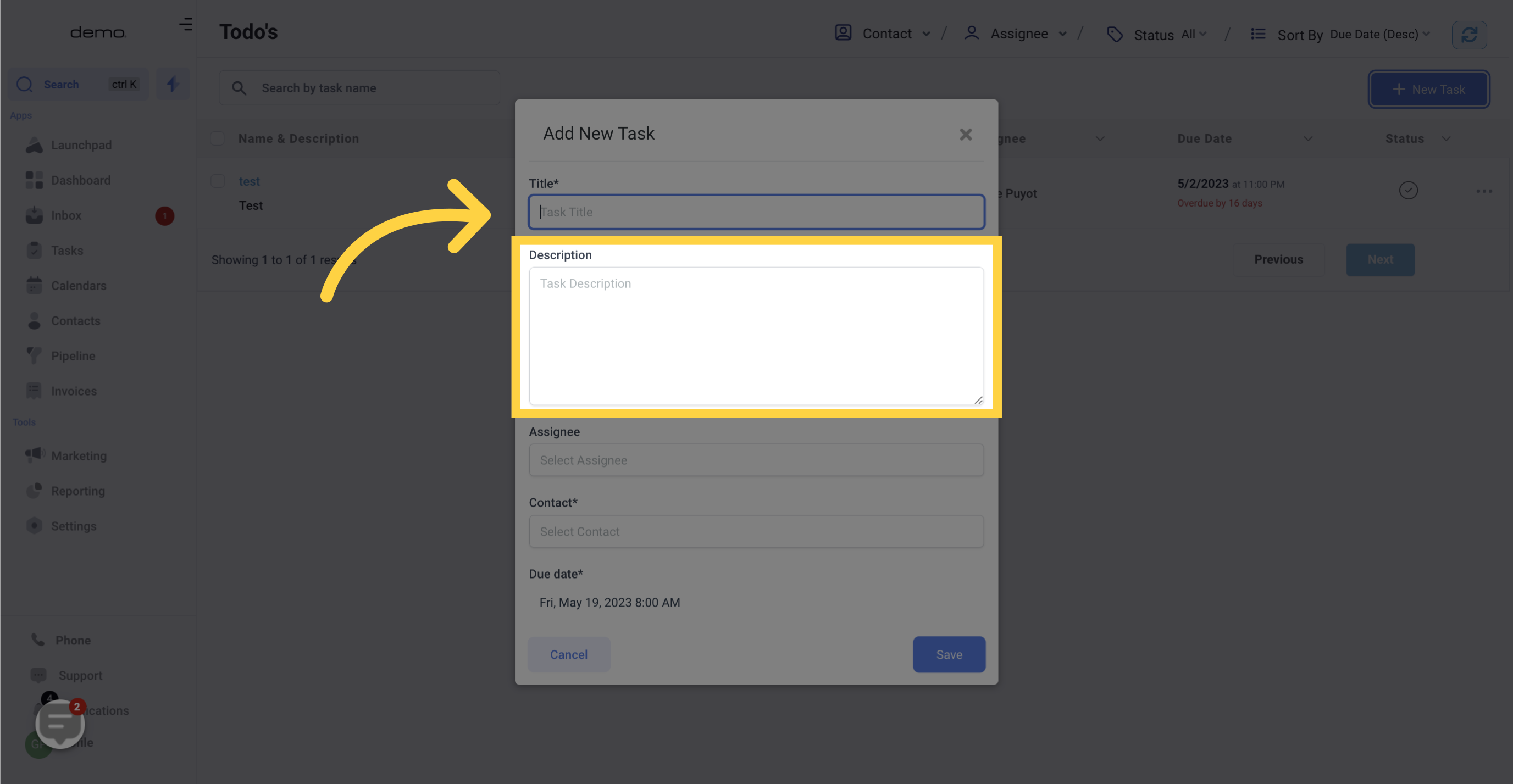
Task: Click the Sort By list icon
Action: 1258,34
